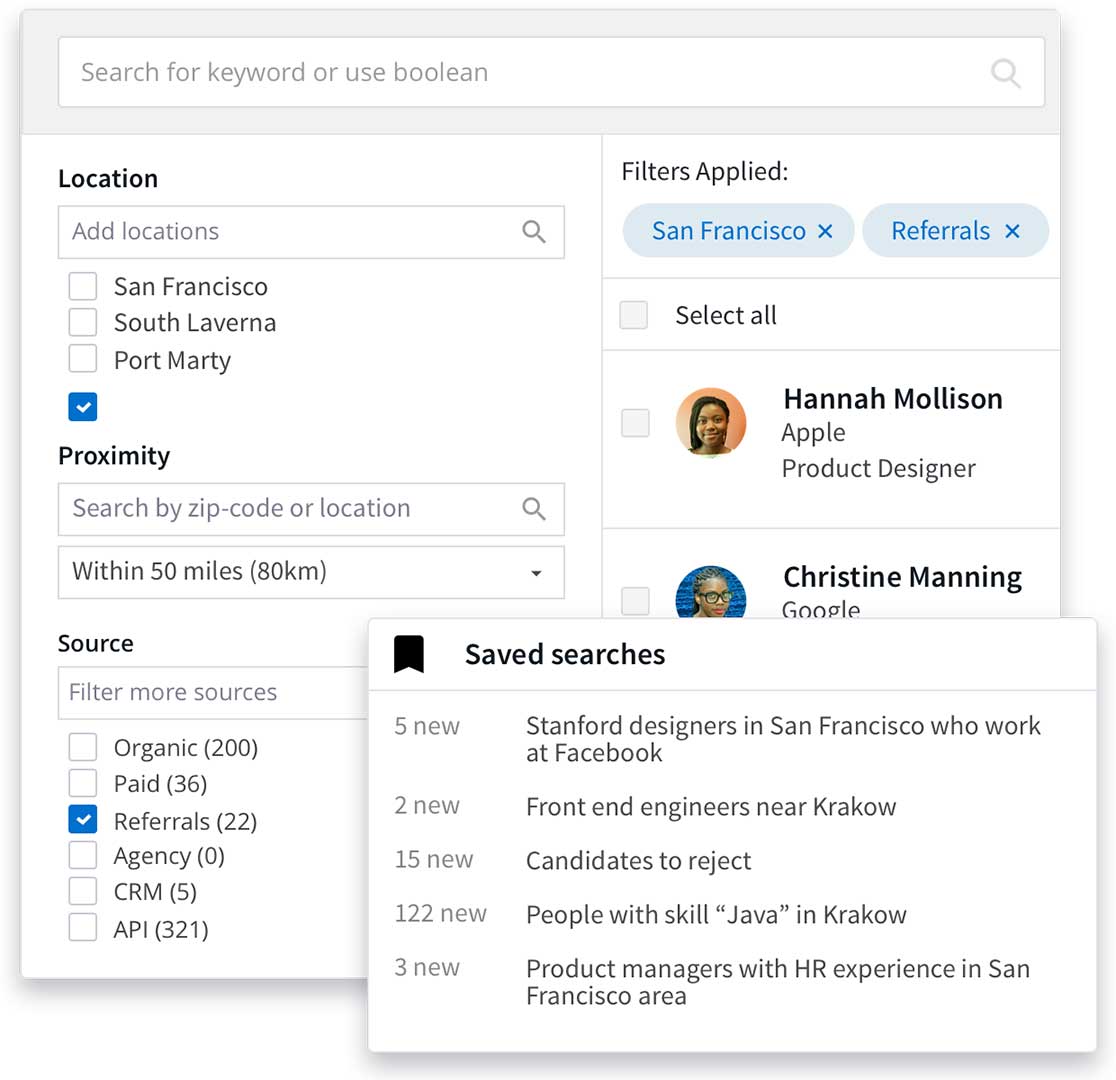
Task: Tick the Select all checkbox
Action: click(x=634, y=315)
